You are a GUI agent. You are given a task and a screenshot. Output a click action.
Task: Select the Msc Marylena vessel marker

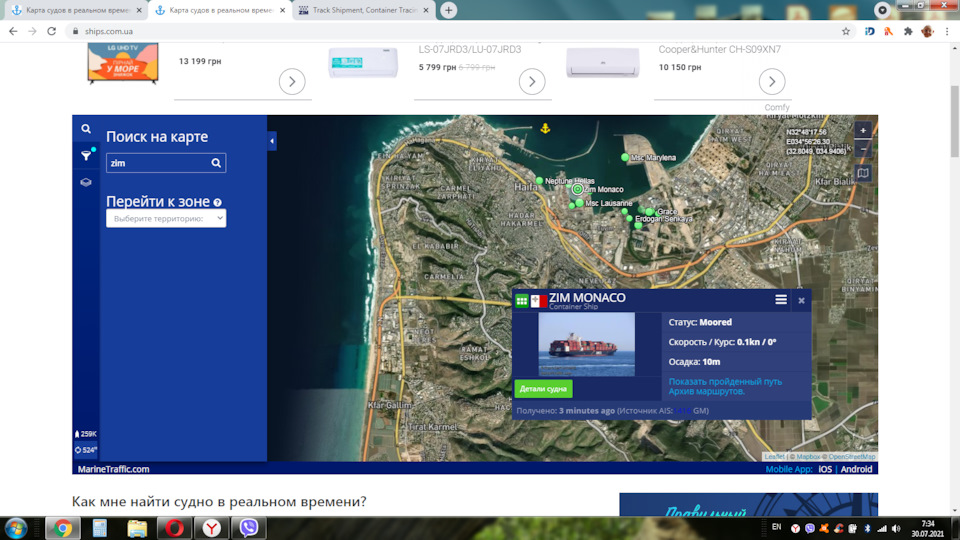tap(624, 157)
